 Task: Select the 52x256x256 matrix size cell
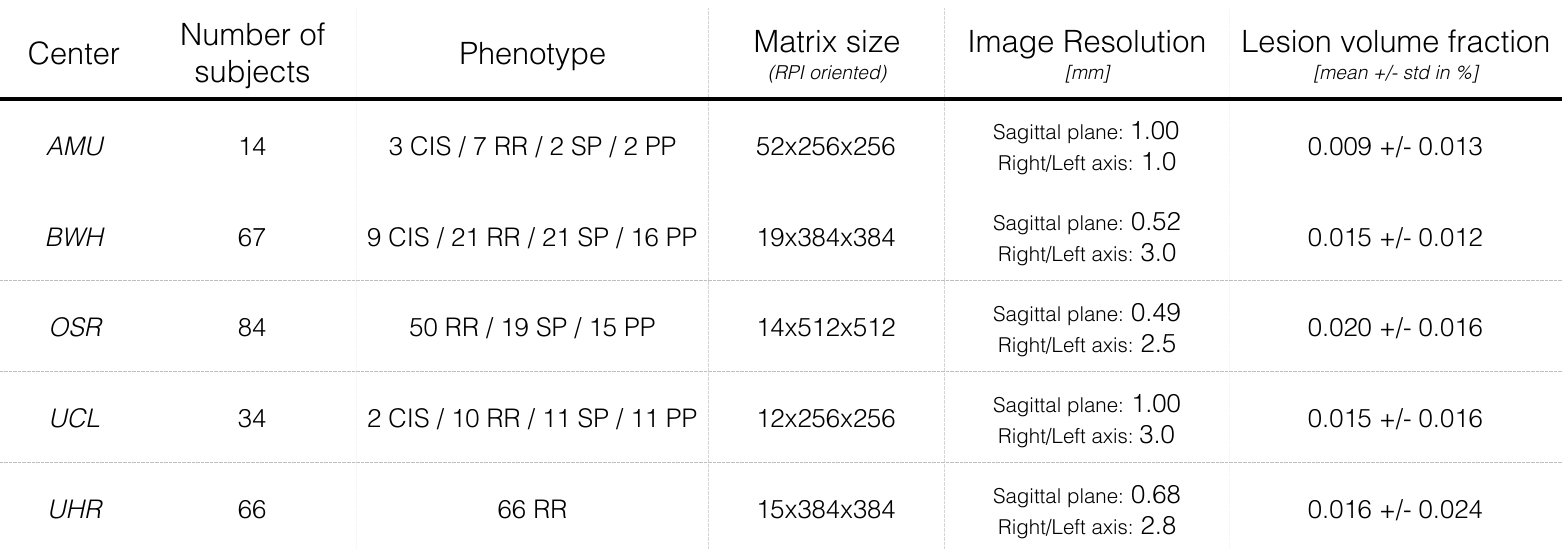[826, 147]
